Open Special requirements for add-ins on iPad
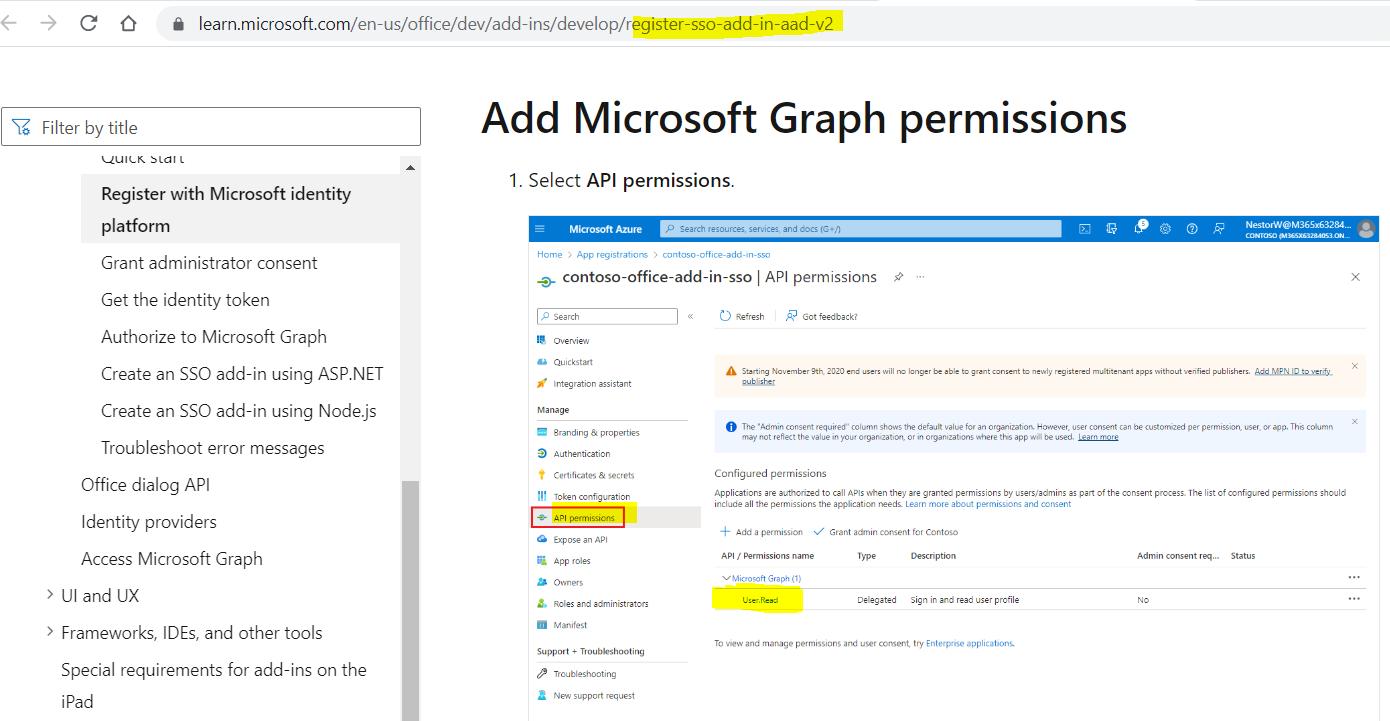1390x721 pixels. [x=214, y=685]
